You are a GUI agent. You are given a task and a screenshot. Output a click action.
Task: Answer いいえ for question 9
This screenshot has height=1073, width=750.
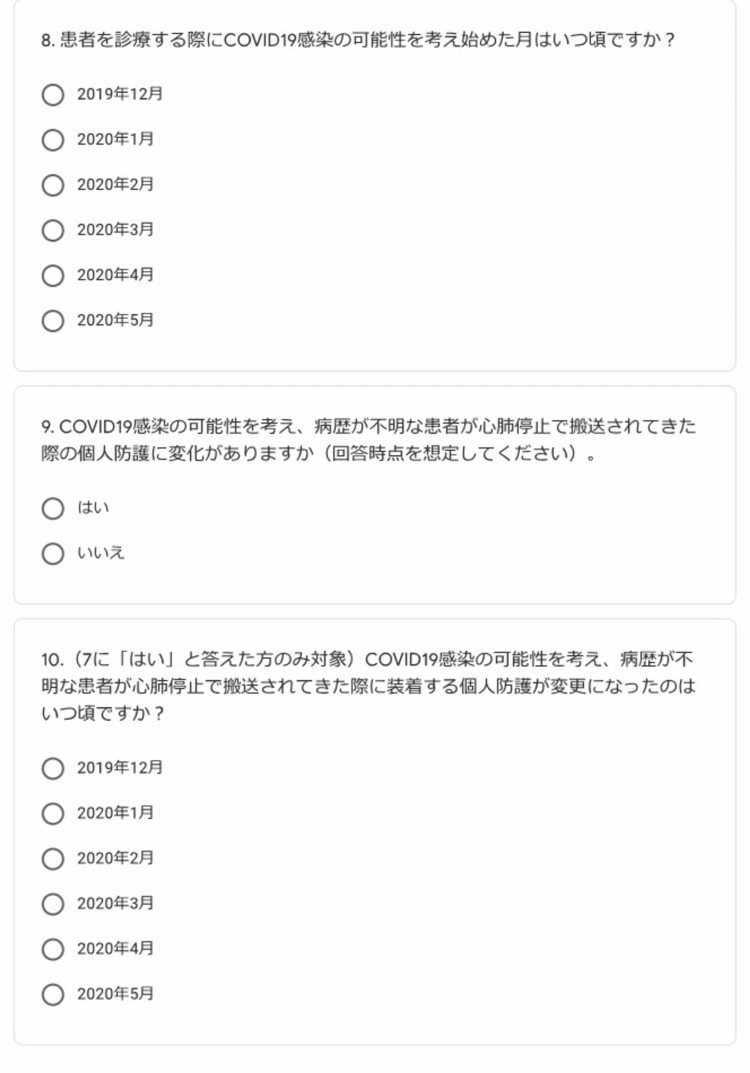(x=53, y=554)
